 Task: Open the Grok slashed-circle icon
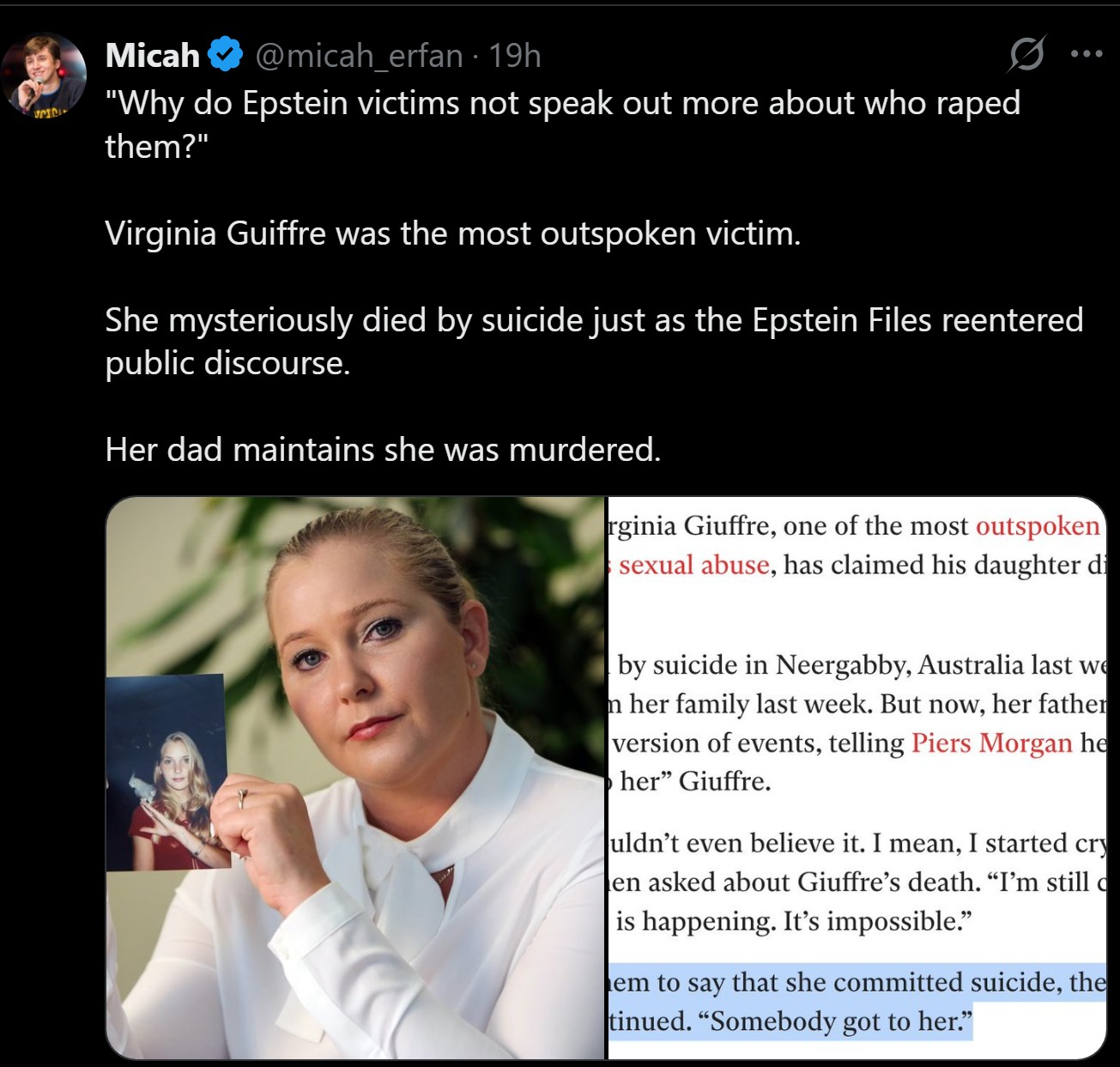click(1026, 54)
